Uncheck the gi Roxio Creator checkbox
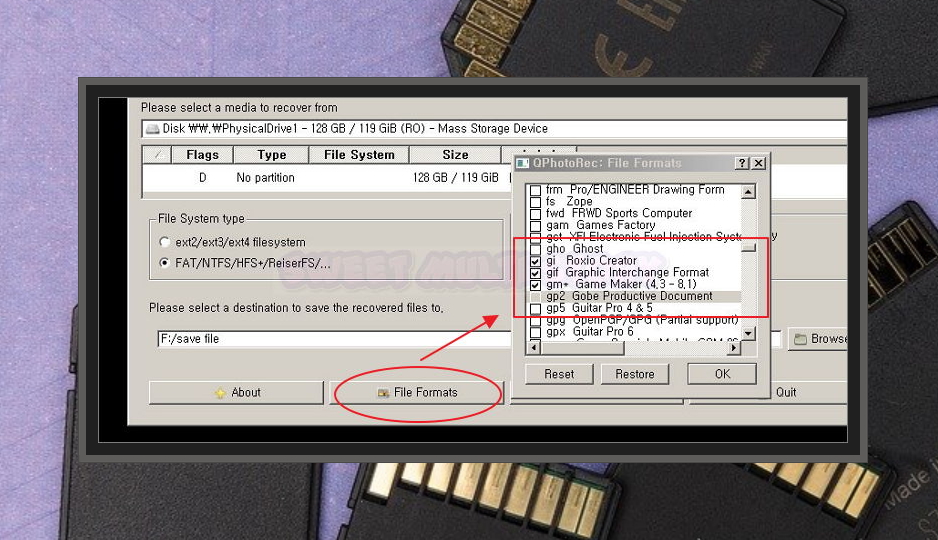938x540 pixels. 535,261
